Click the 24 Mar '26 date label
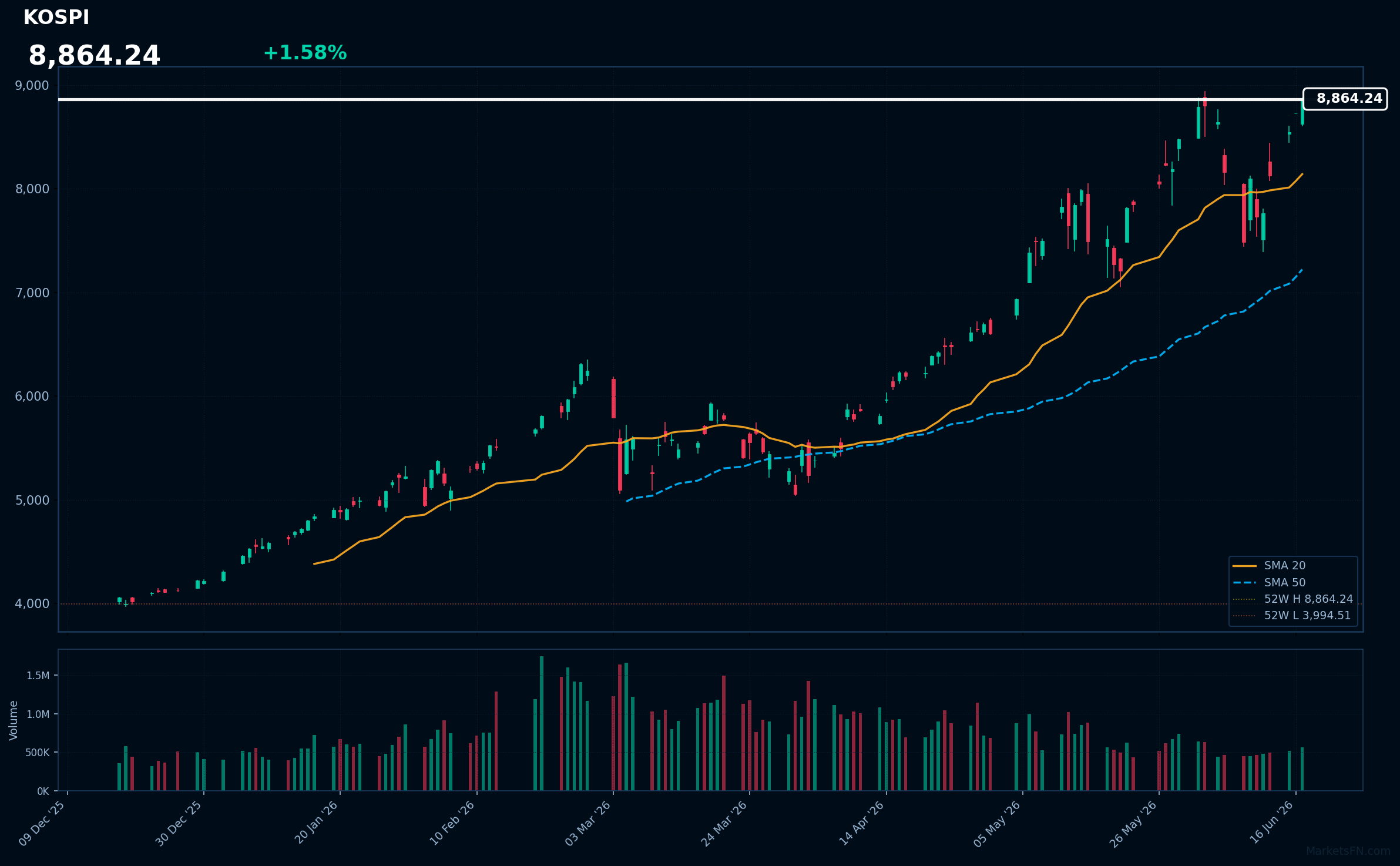This screenshot has width=1400, height=866. pyautogui.click(x=724, y=824)
